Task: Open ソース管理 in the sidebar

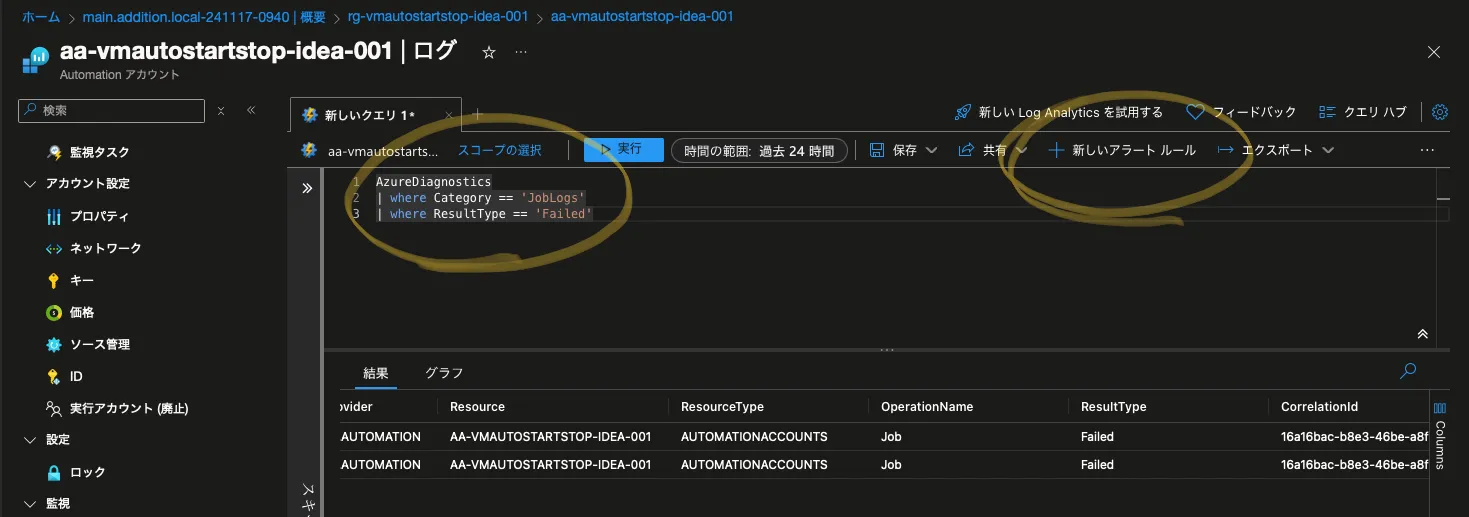Action: click(x=88, y=344)
